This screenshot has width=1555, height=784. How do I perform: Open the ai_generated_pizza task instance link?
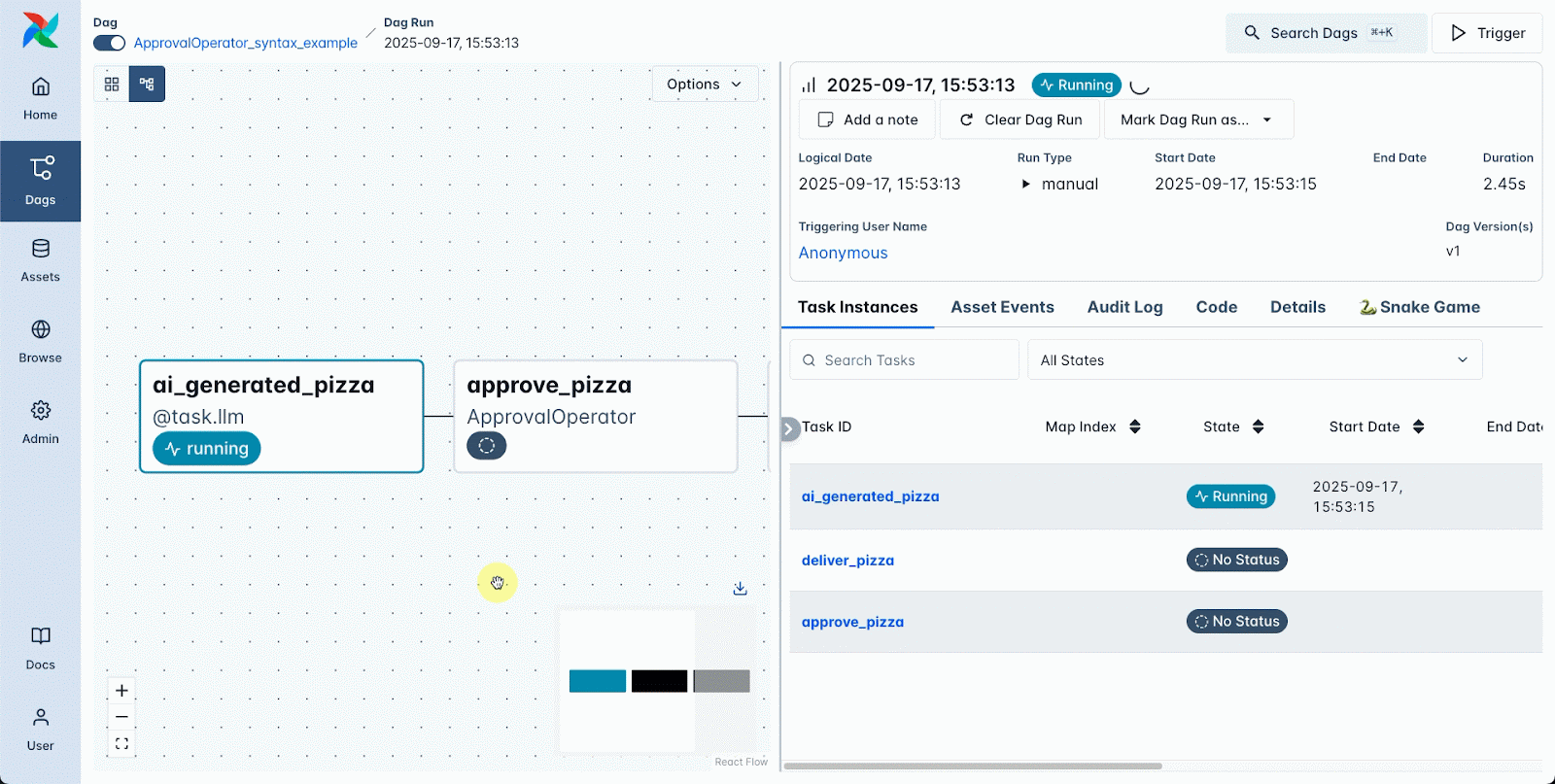point(870,496)
